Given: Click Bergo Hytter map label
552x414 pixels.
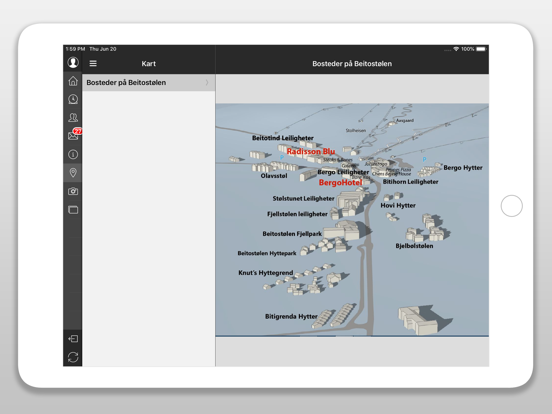Looking at the screenshot, I should (463, 168).
